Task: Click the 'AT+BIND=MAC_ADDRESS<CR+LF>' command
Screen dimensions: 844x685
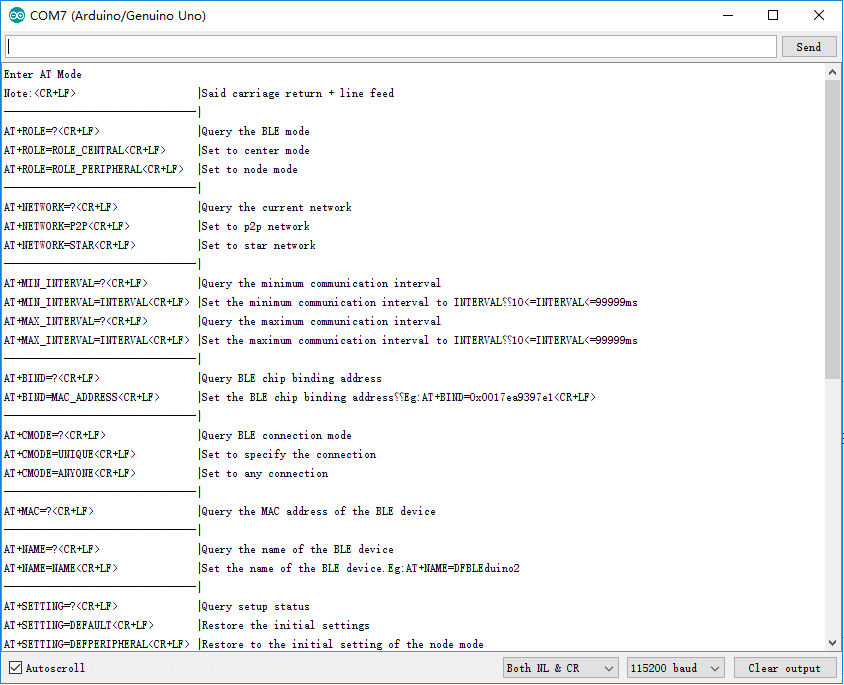Action: pos(82,398)
